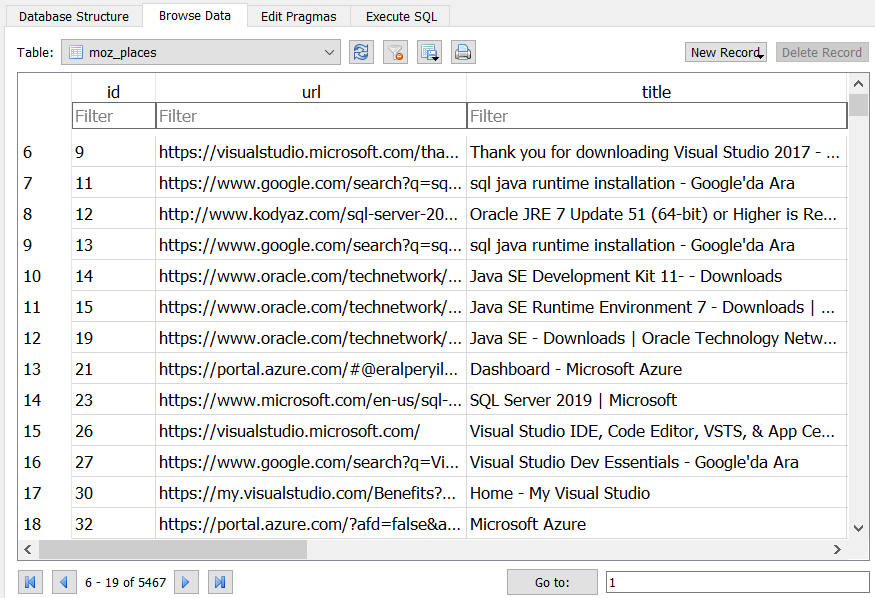Select the 'Oracle JRE 7 Update 51' title cell
This screenshot has width=875, height=598.
(x=657, y=214)
